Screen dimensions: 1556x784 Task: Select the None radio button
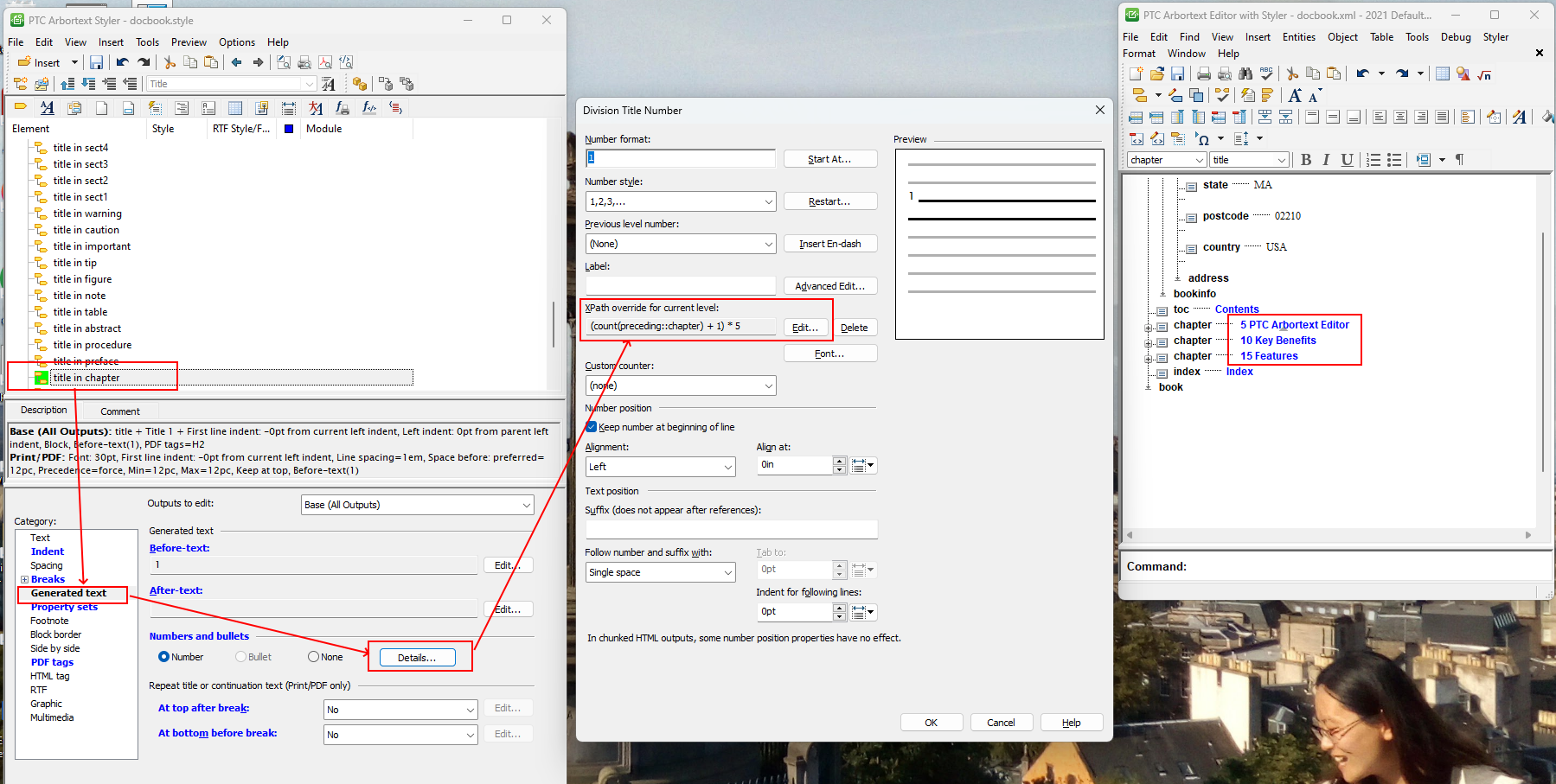pos(313,657)
